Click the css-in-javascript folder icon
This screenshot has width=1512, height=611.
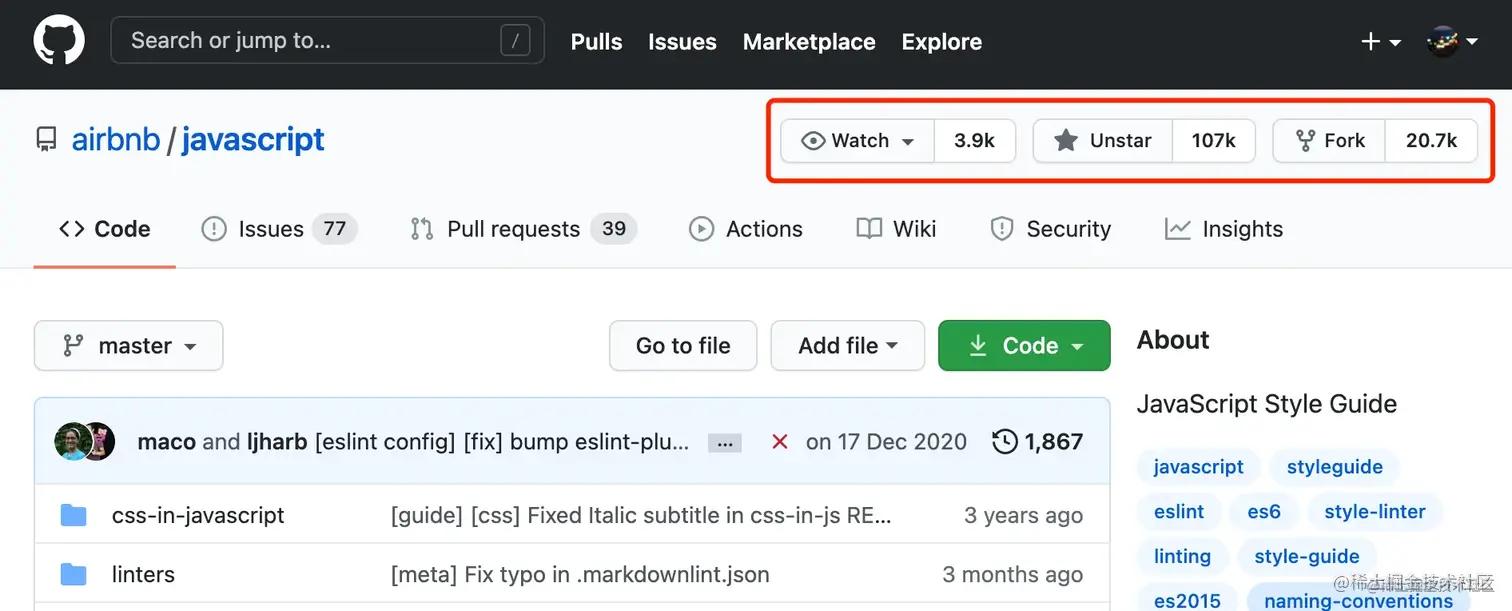[73, 515]
